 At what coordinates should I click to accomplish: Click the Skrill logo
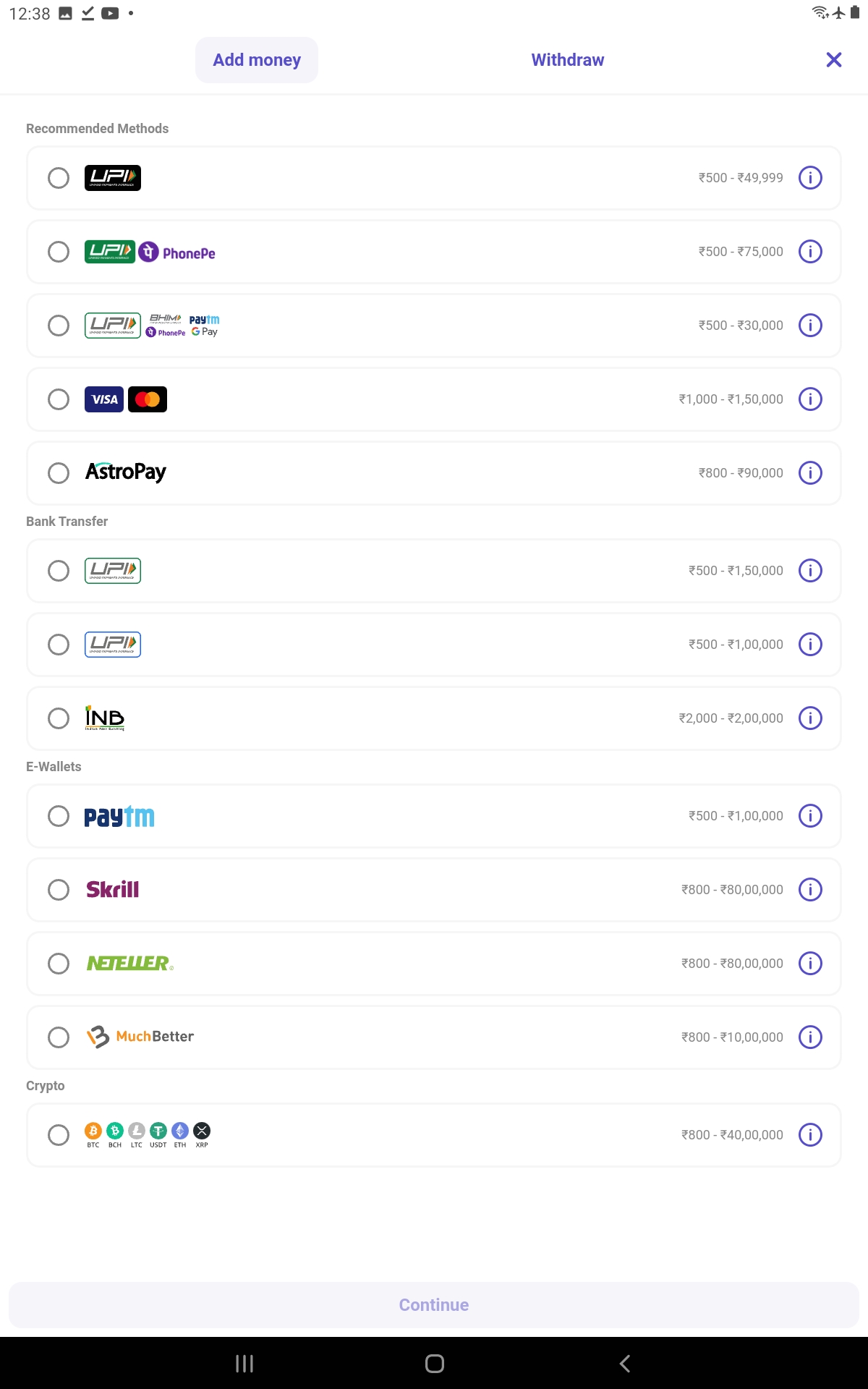coord(113,890)
